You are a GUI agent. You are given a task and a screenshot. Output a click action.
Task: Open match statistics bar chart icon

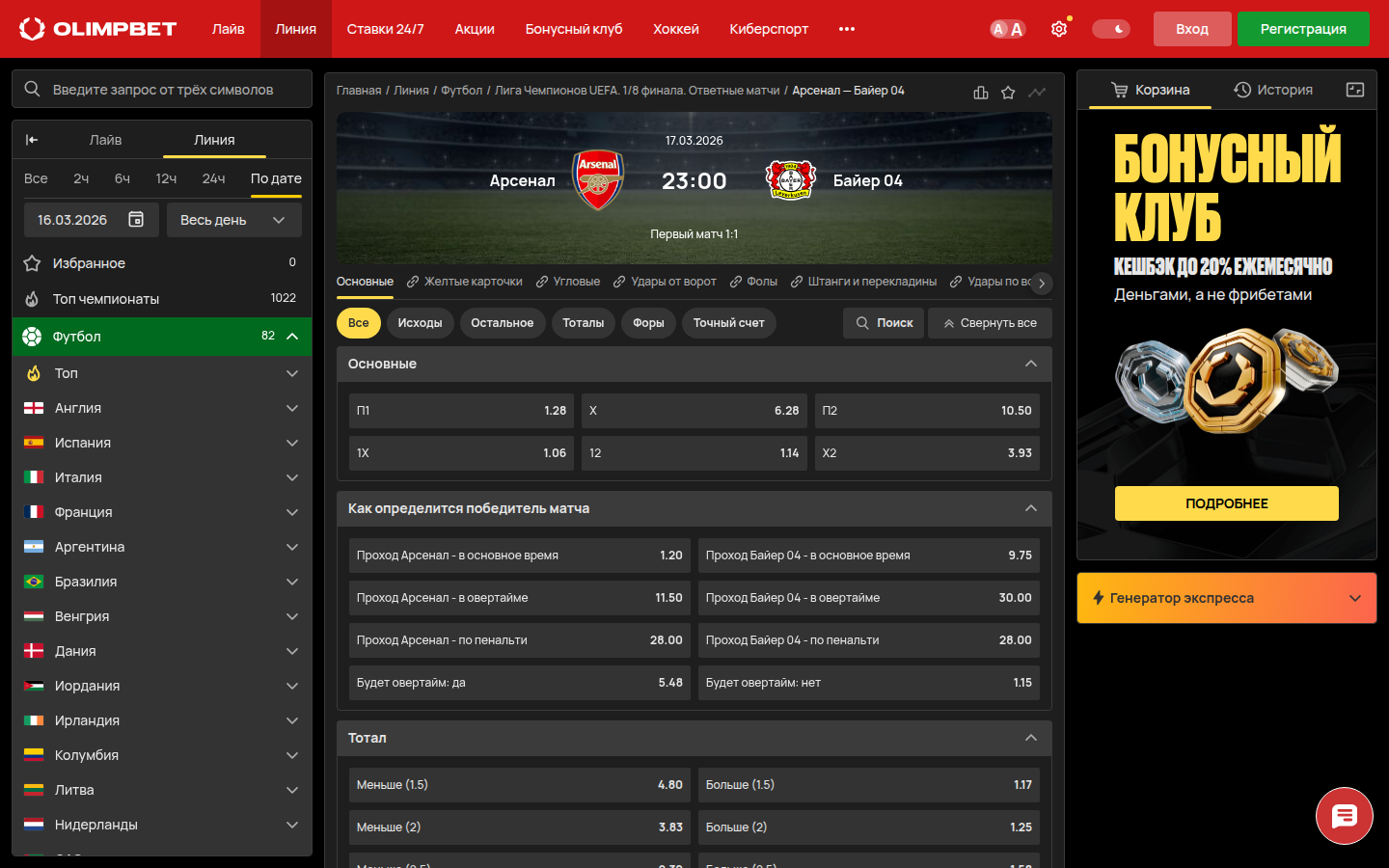981,93
